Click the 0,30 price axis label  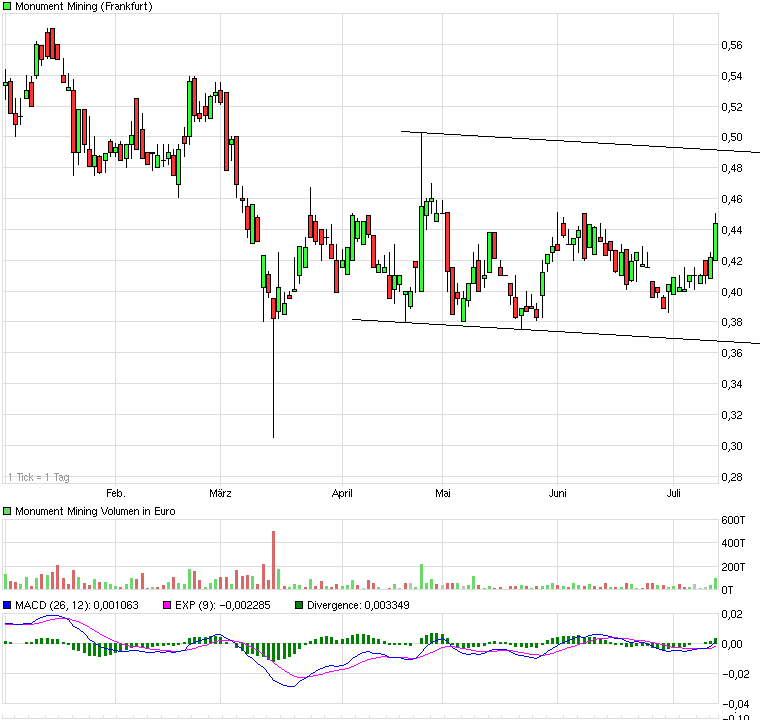732,446
